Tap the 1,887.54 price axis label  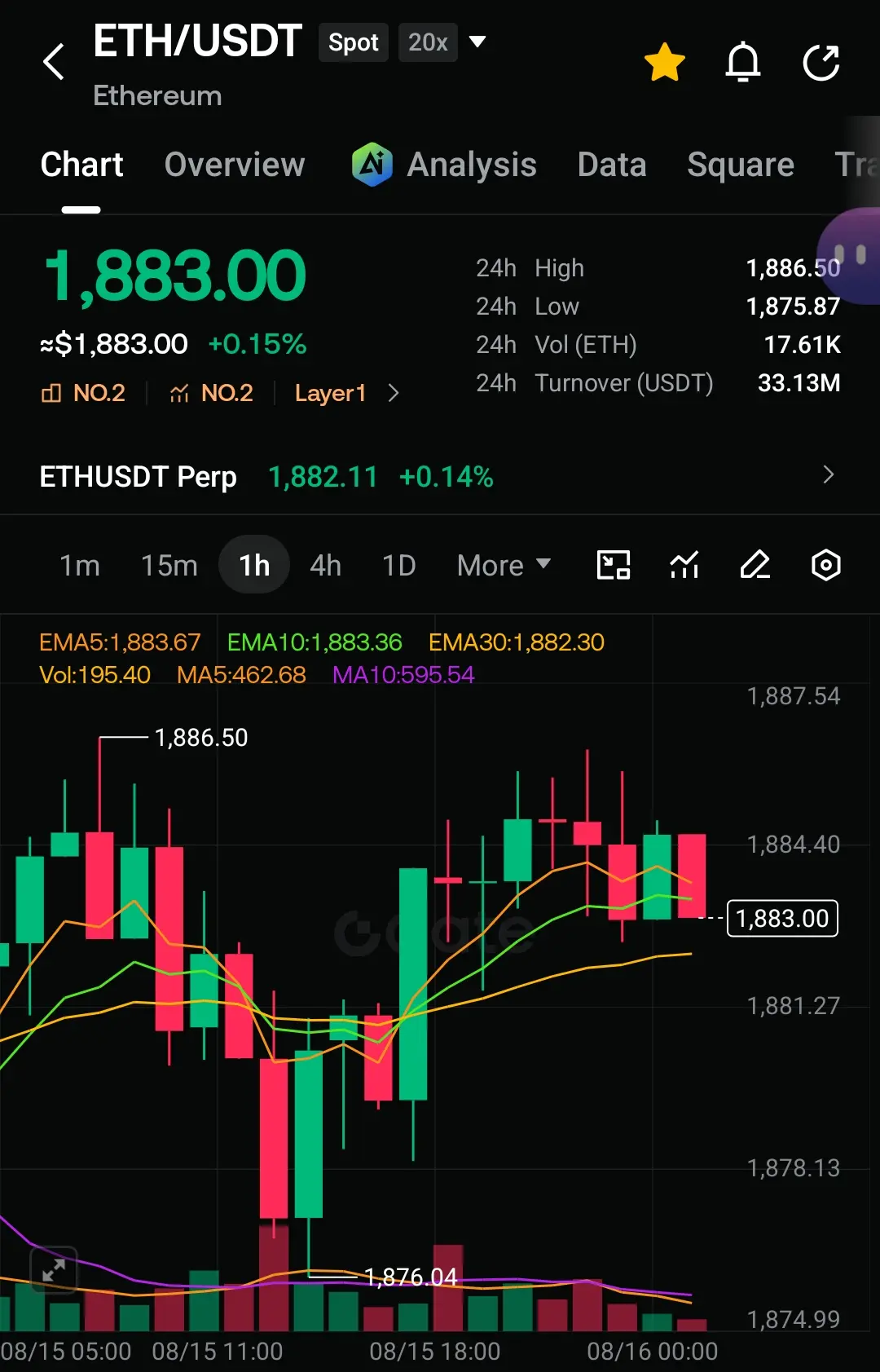[x=793, y=696]
